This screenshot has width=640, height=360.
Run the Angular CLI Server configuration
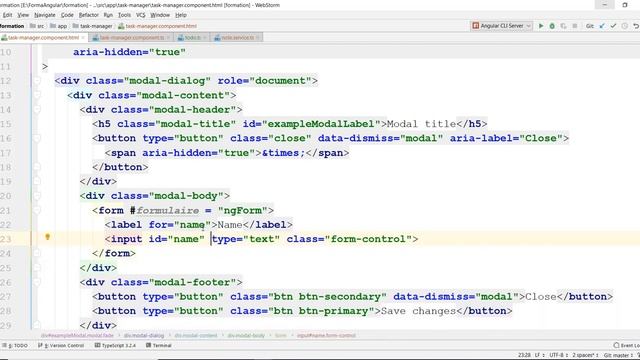[x=541, y=26]
